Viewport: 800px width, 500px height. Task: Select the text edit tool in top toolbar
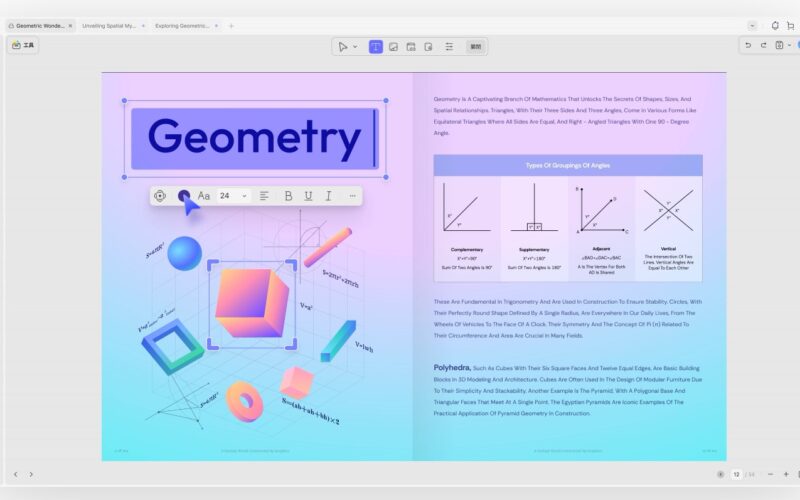pyautogui.click(x=376, y=46)
